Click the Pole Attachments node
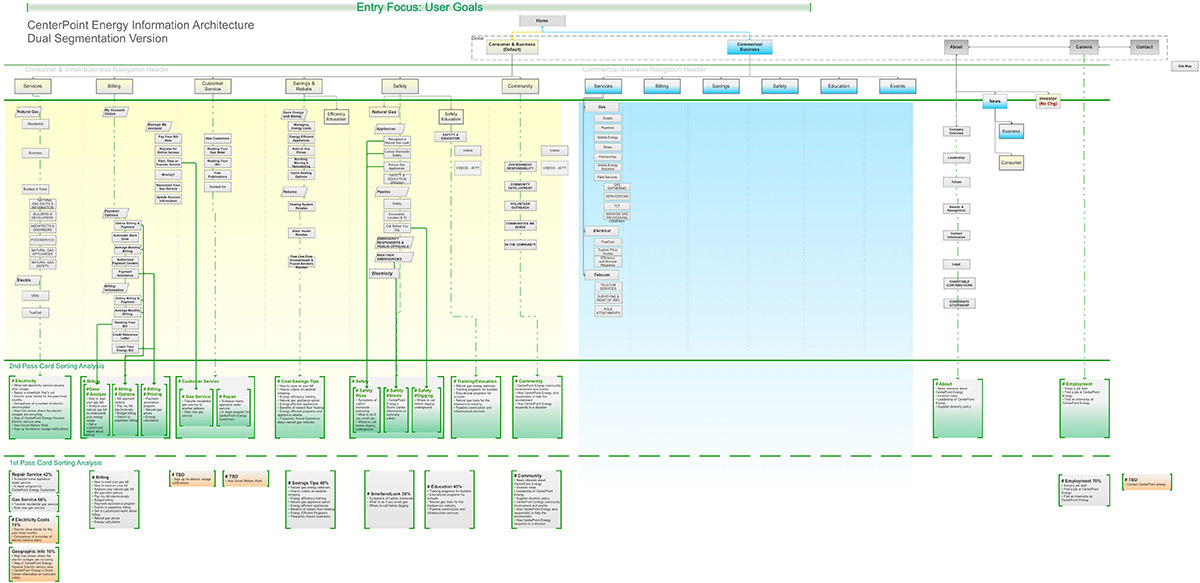Image resolution: width=1200 pixels, height=583 pixels. [x=607, y=312]
